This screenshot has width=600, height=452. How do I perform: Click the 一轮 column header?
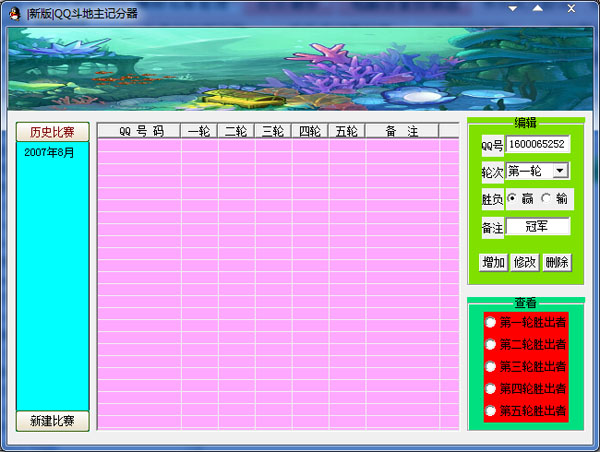[199, 131]
